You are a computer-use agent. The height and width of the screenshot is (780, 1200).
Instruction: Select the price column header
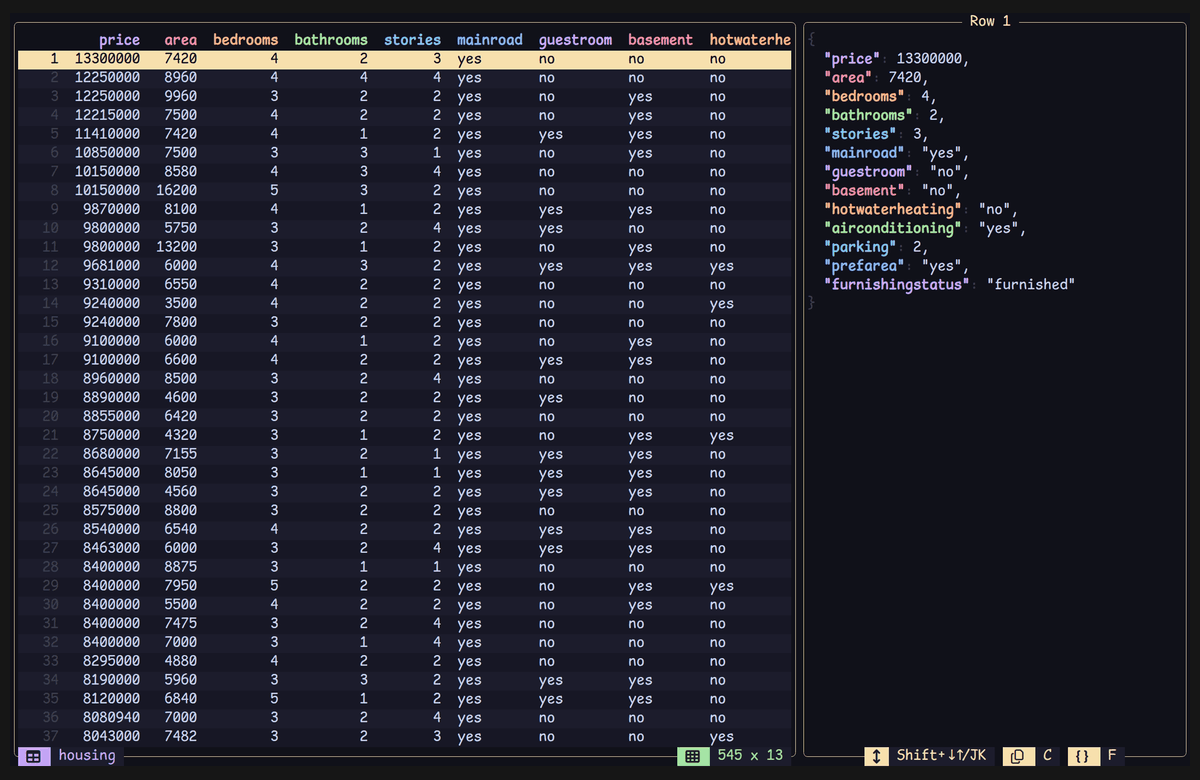(119, 40)
